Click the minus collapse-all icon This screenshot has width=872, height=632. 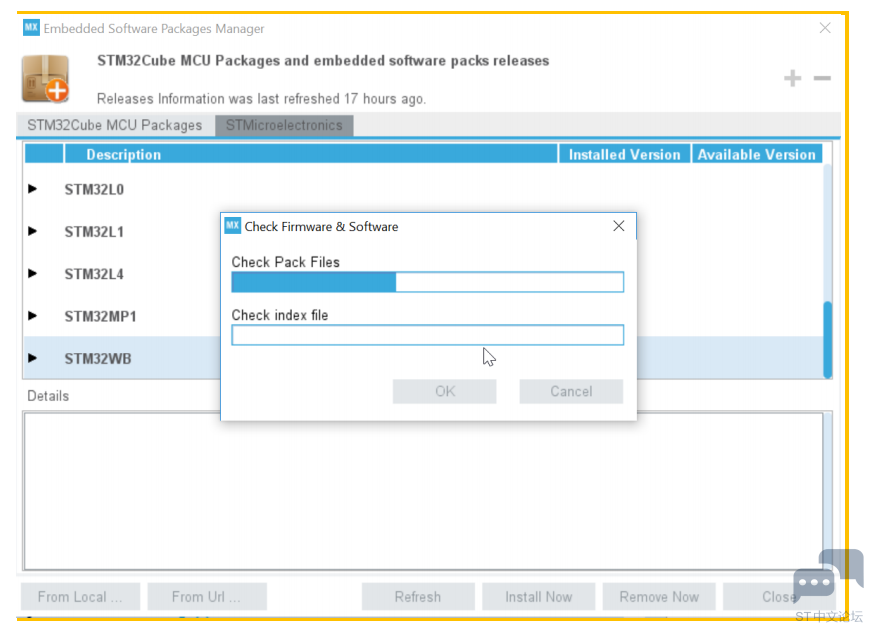[822, 78]
